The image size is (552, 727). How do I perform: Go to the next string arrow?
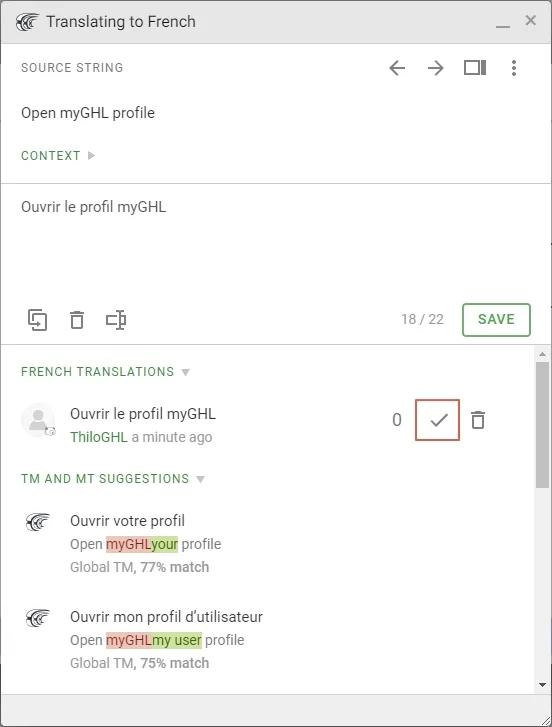tap(435, 68)
